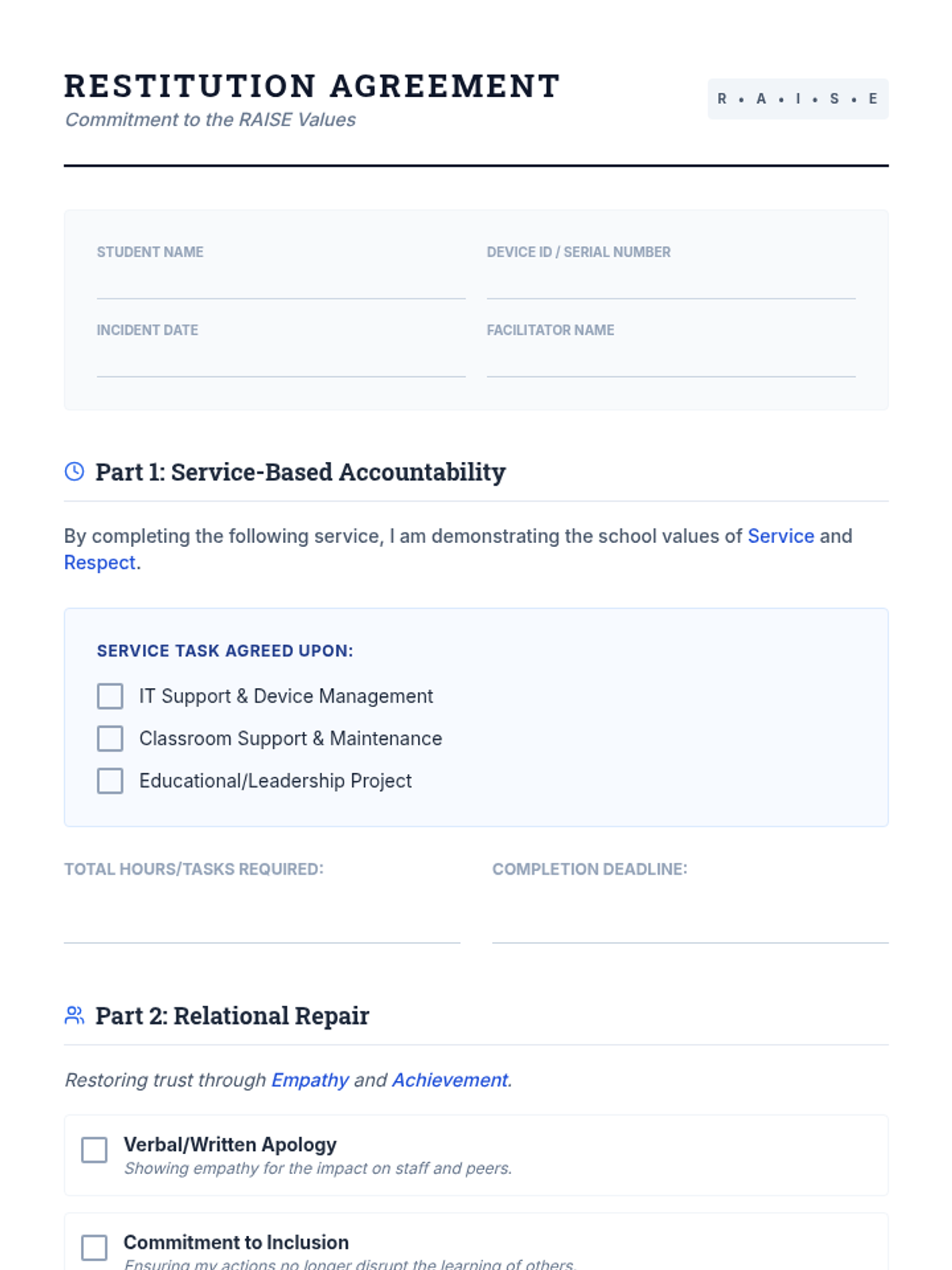Click the blue Respect value link
Viewport: 952px width, 1270px height.
coord(100,563)
